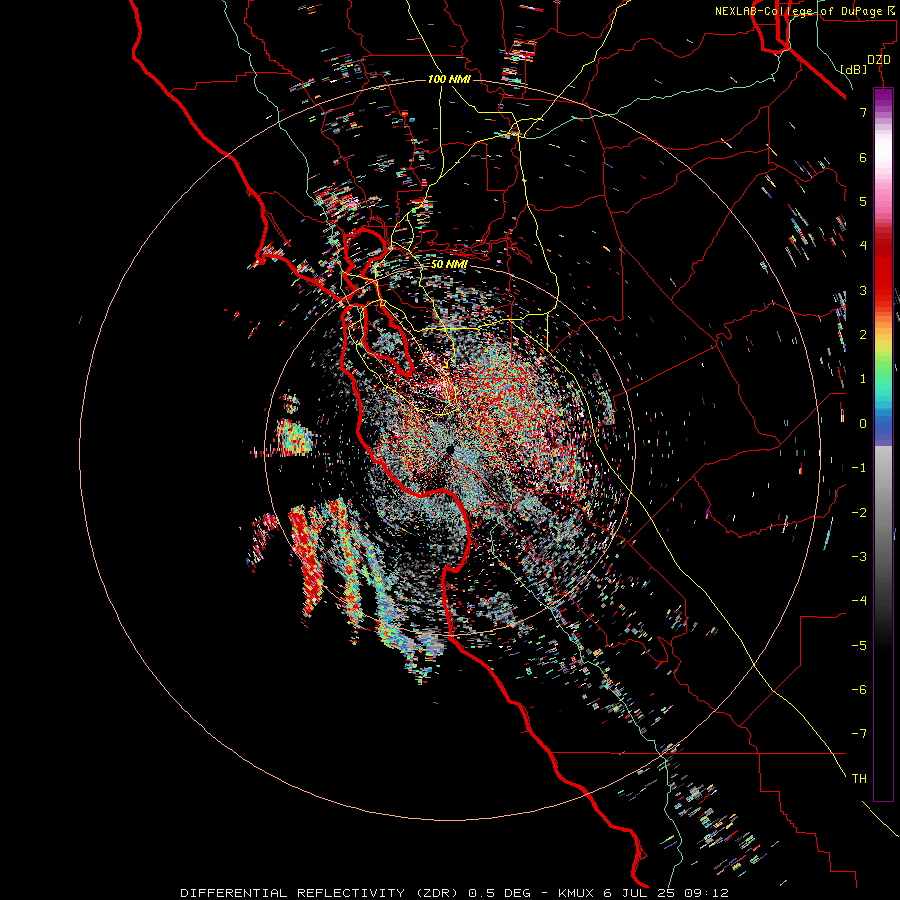This screenshot has width=900, height=900.
Task: Click the "-7" value on the color scale
Action: 859,734
